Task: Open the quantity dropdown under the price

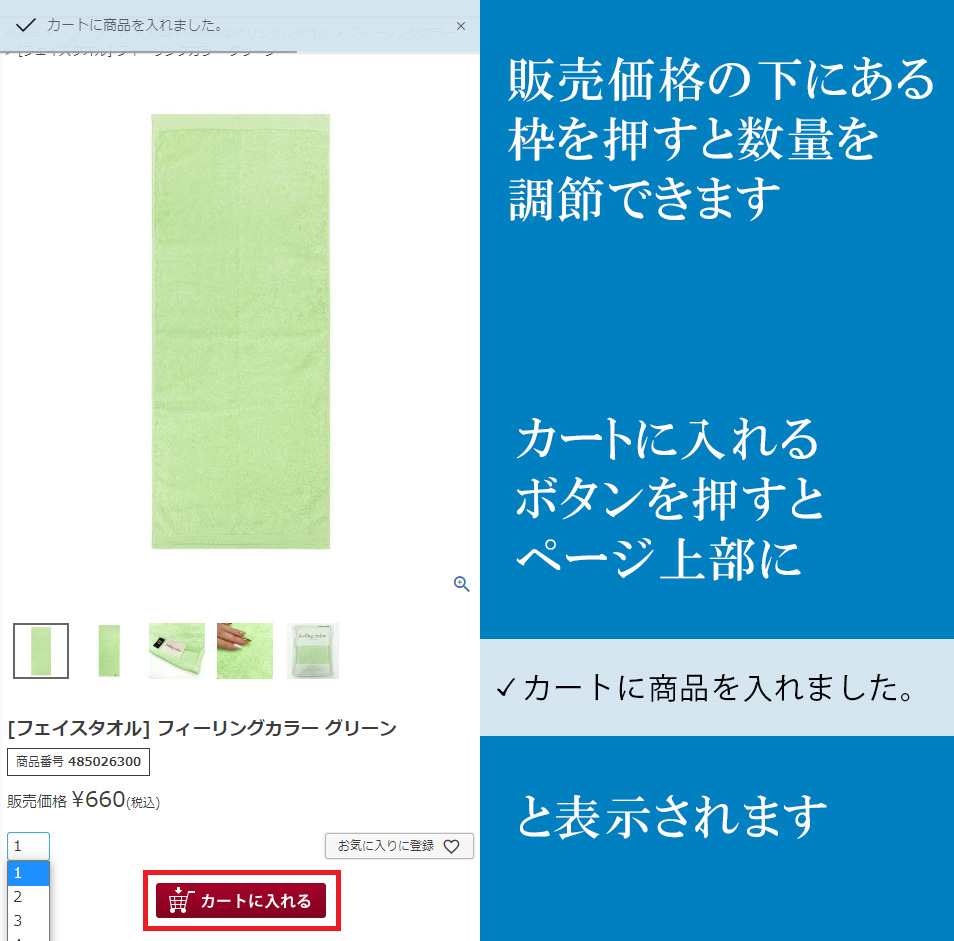Action: pyautogui.click(x=29, y=846)
